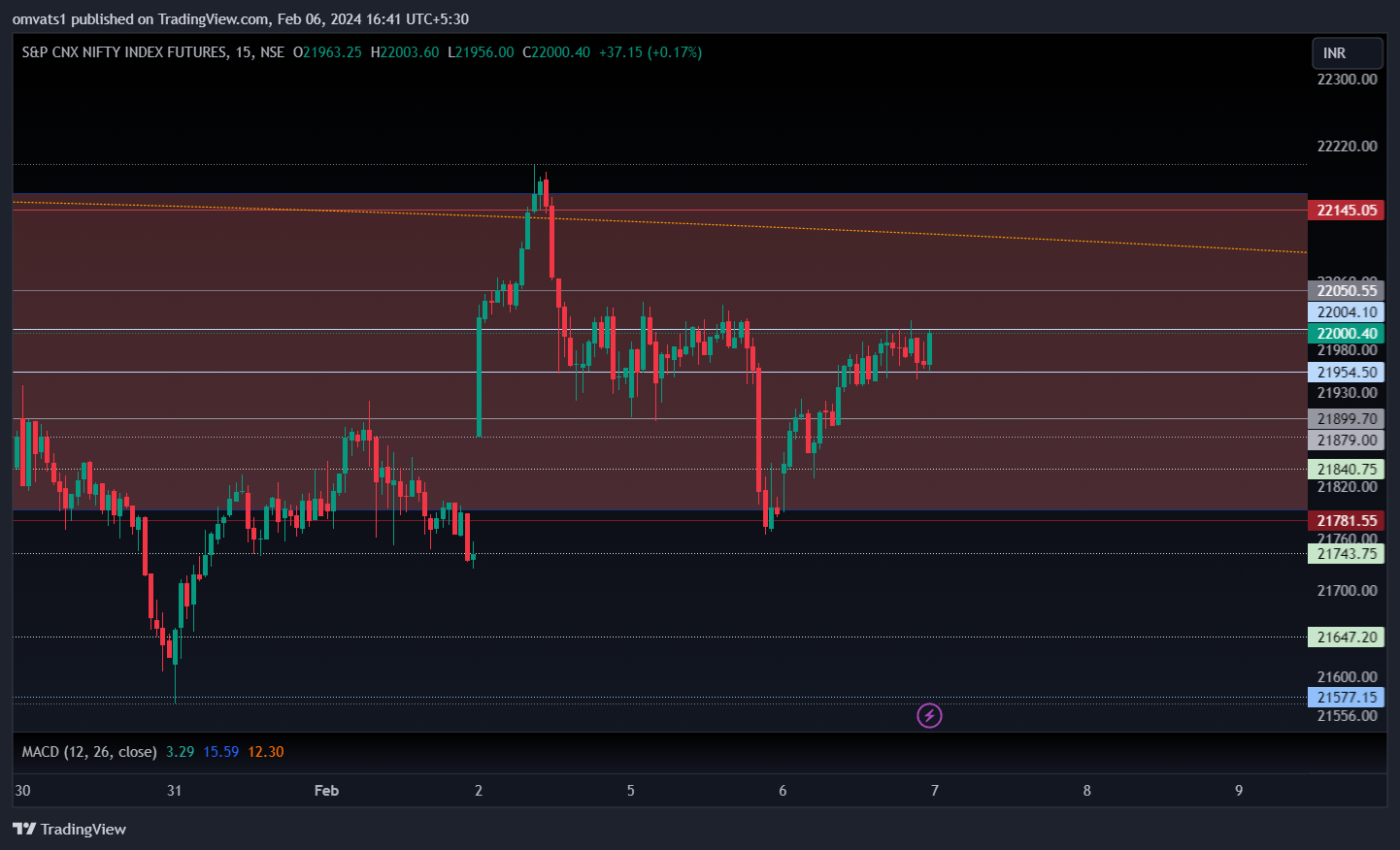Image resolution: width=1400 pixels, height=850 pixels.
Task: Click the 21930.00 axis value
Action: [1347, 393]
